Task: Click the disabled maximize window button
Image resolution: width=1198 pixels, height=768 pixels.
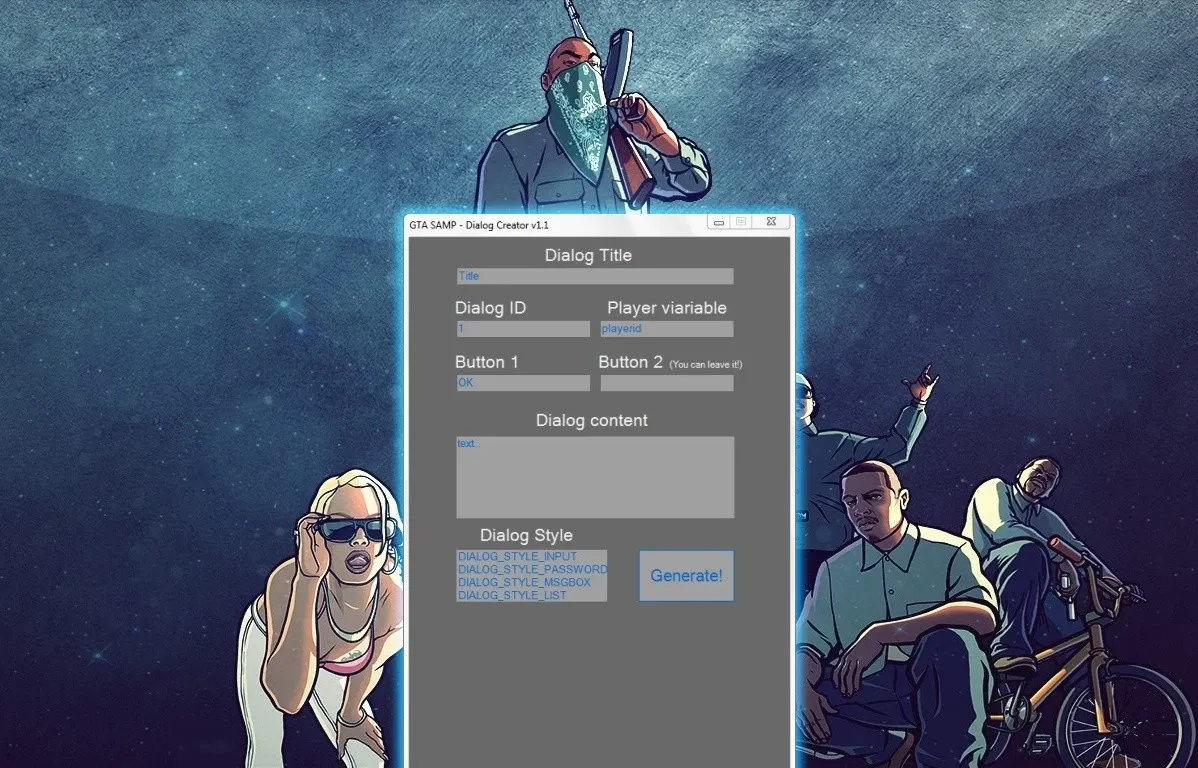Action: [741, 222]
